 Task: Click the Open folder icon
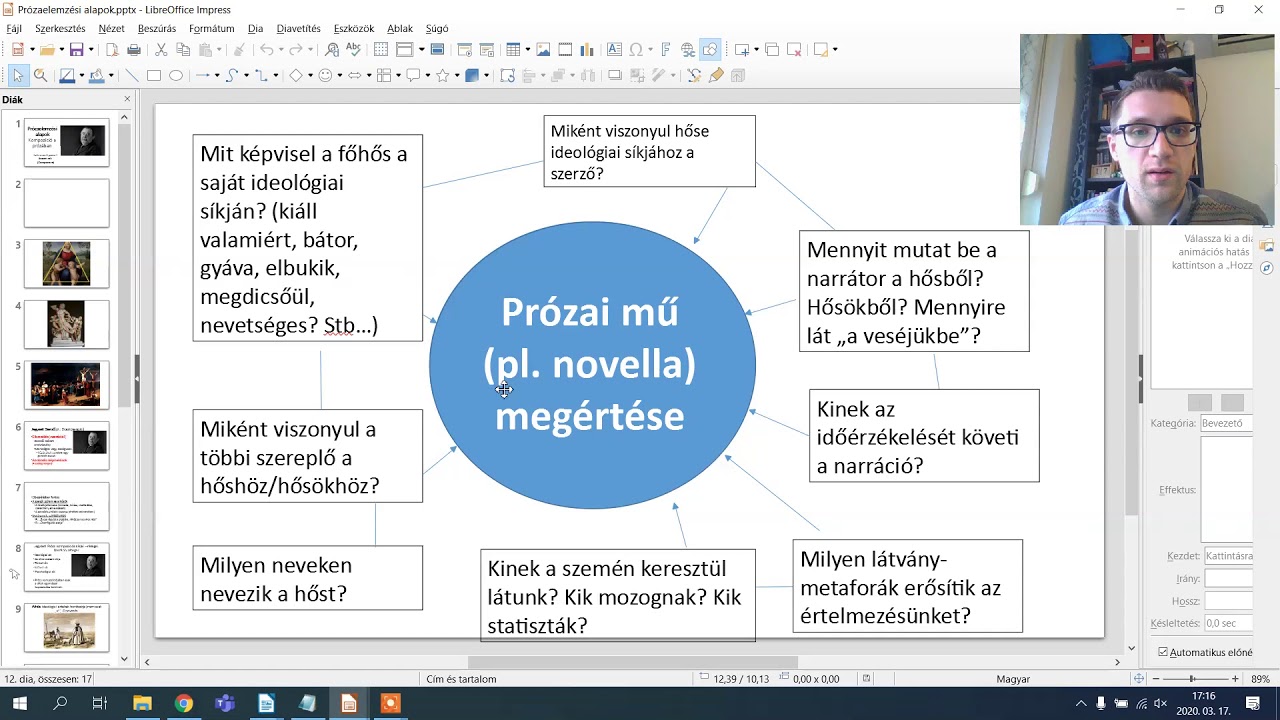tap(47, 50)
